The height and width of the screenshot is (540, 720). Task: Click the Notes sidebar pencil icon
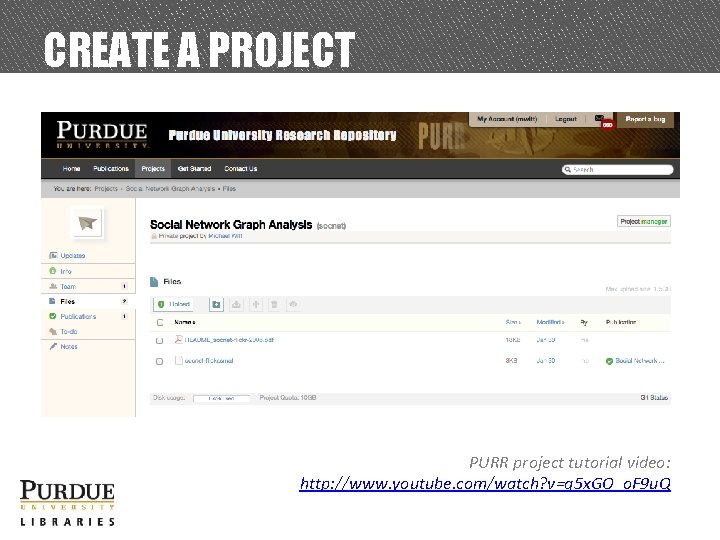tap(53, 346)
